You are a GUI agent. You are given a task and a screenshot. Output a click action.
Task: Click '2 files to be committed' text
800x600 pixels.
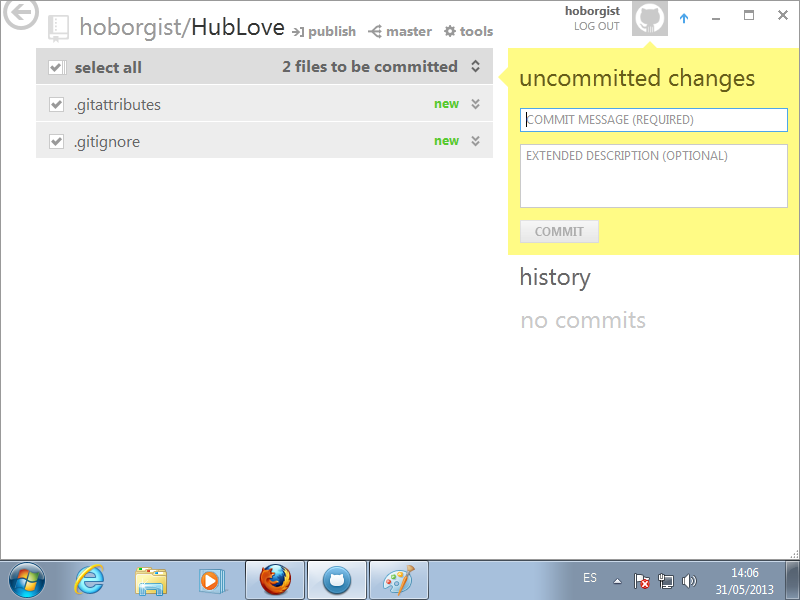point(370,66)
